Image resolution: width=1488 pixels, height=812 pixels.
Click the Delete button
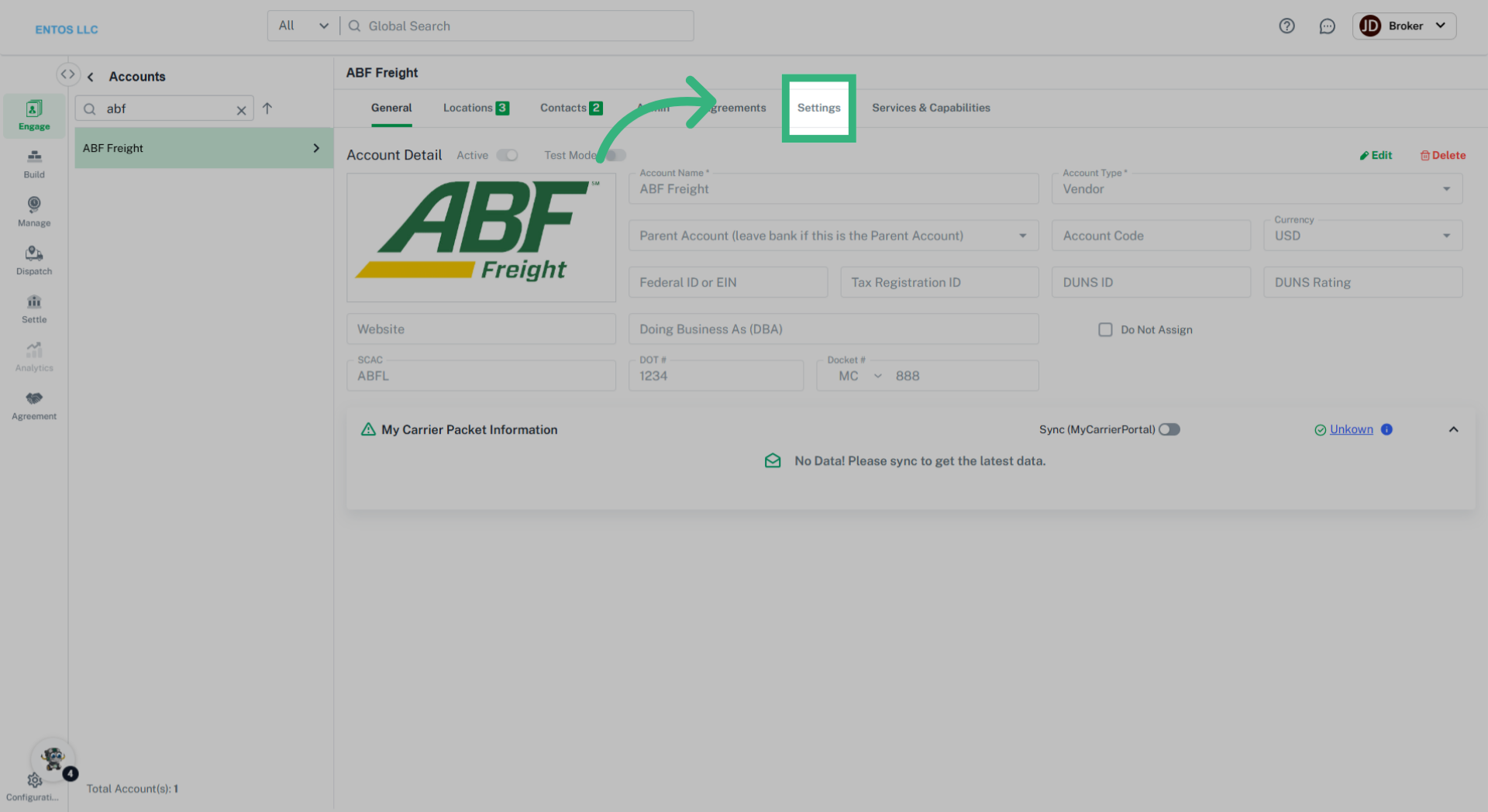pos(1442,155)
